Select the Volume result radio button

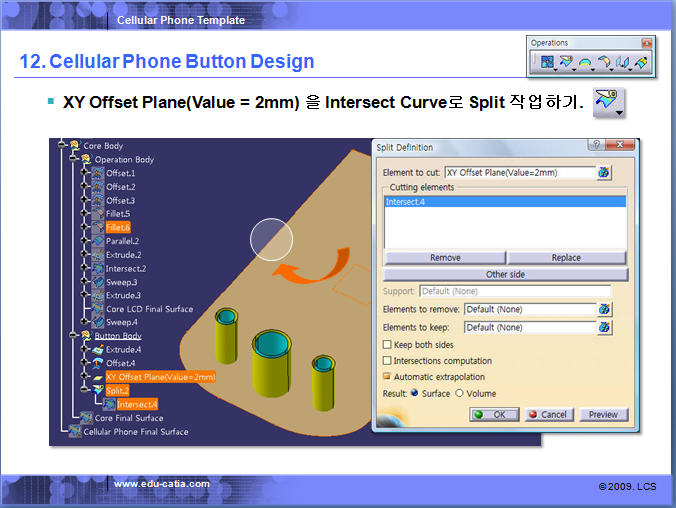tap(460, 393)
